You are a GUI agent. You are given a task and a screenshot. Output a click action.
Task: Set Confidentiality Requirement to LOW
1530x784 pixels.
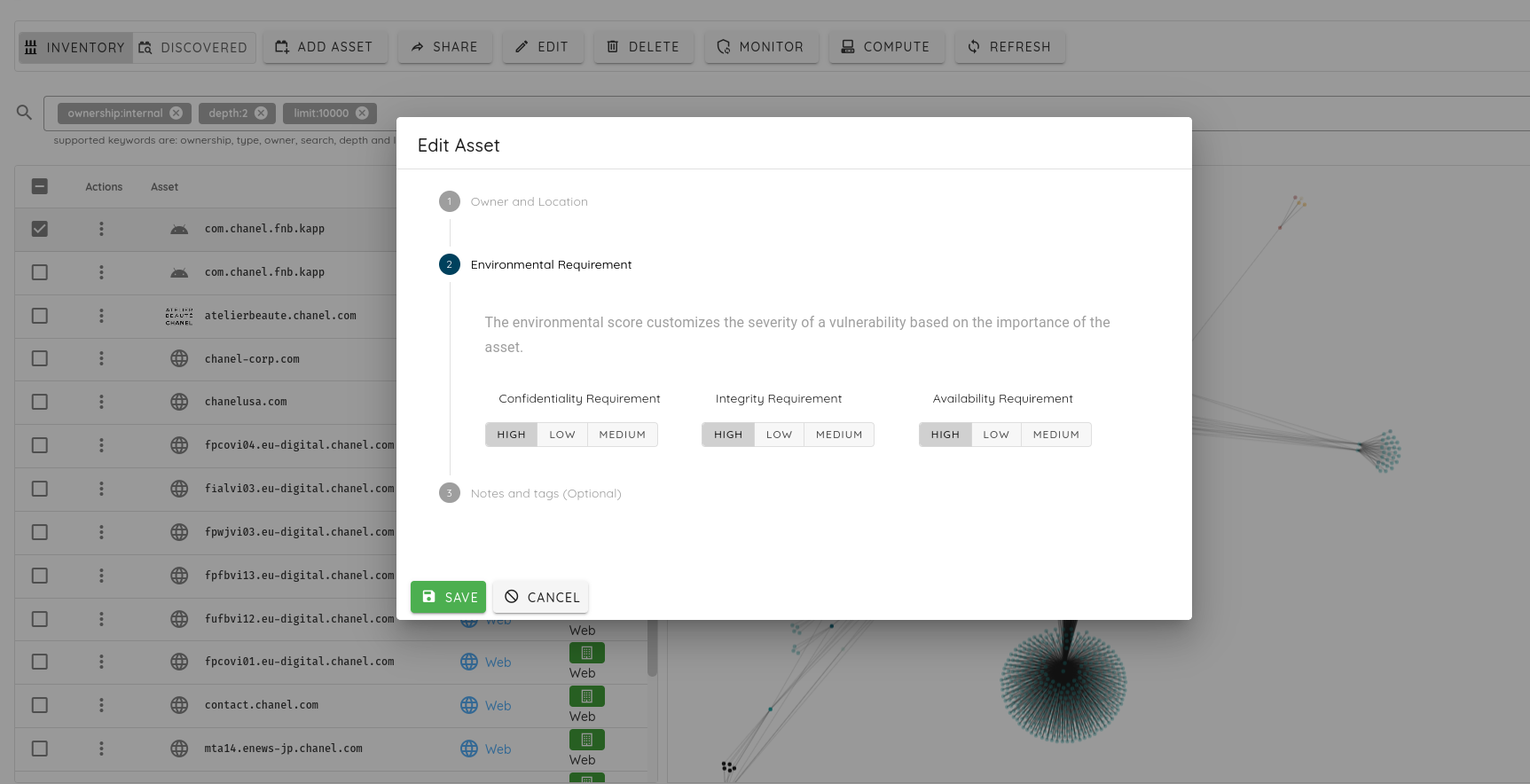pos(562,435)
